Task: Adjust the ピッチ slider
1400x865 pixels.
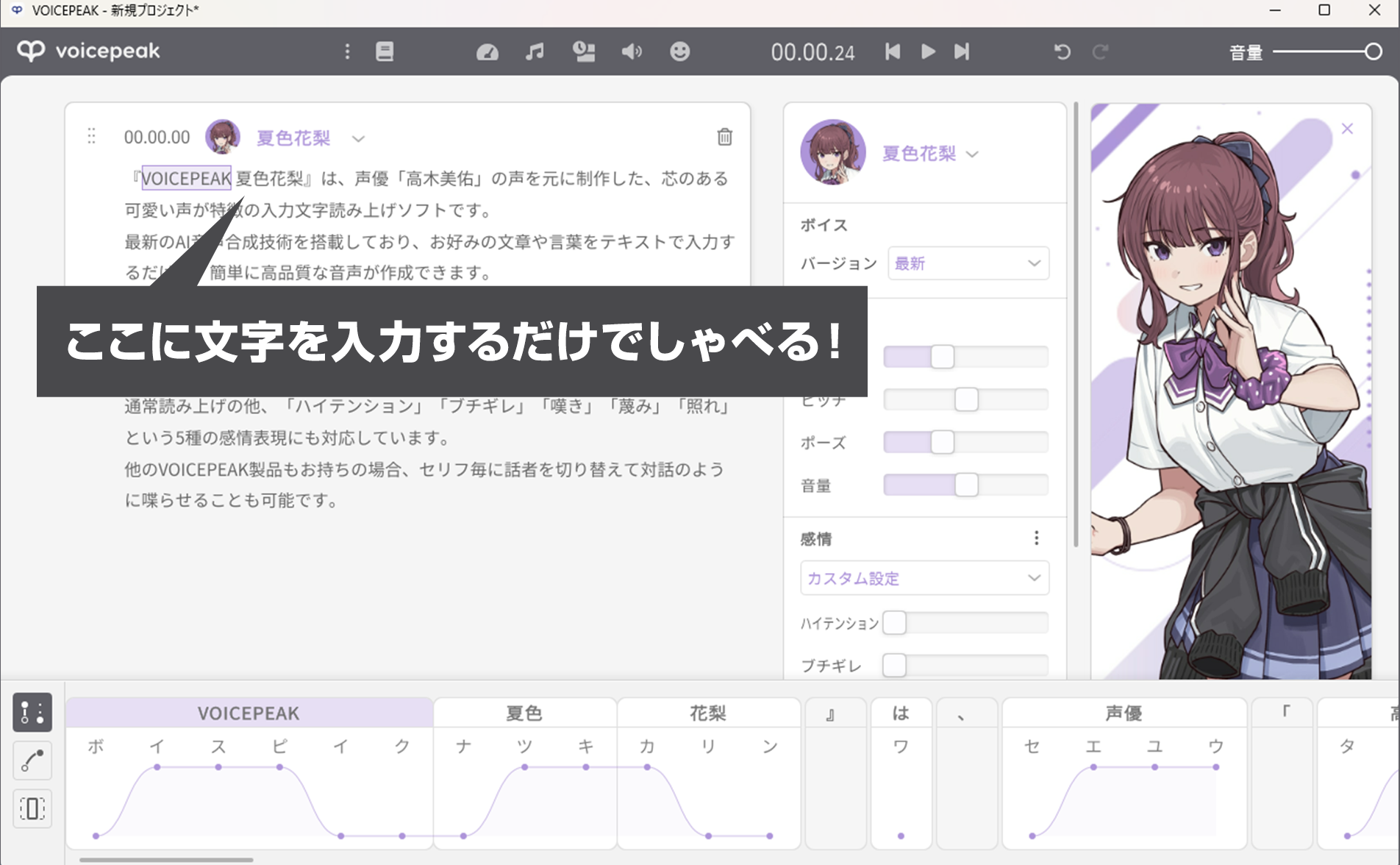Action: [966, 399]
